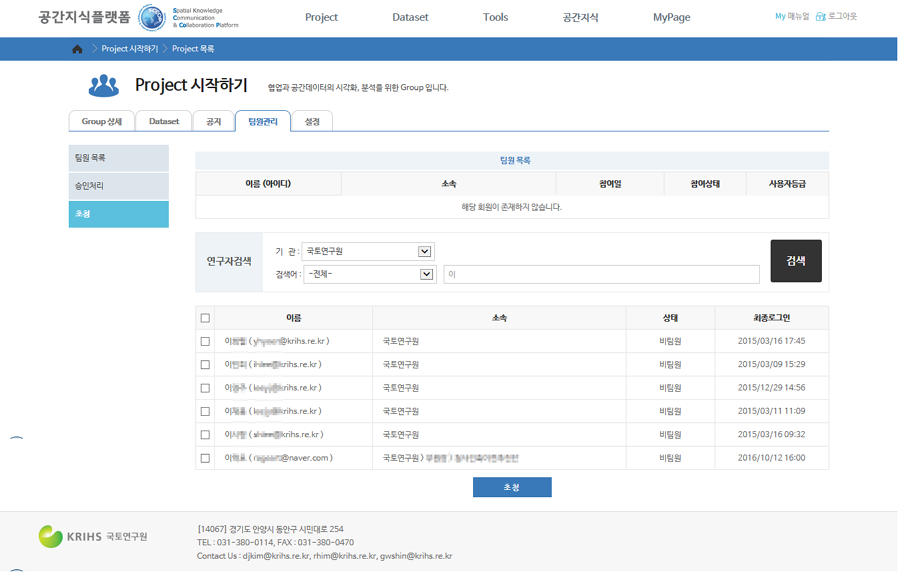900x574 pixels.
Task: Click the KRIHS green logo in footer
Action: click(51, 537)
